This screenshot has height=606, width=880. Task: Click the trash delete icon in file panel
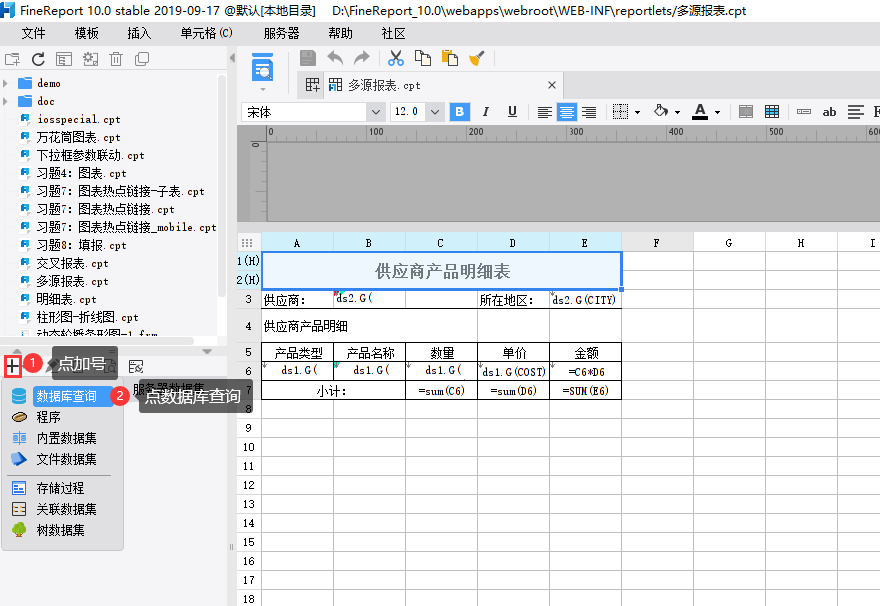[x=116, y=60]
